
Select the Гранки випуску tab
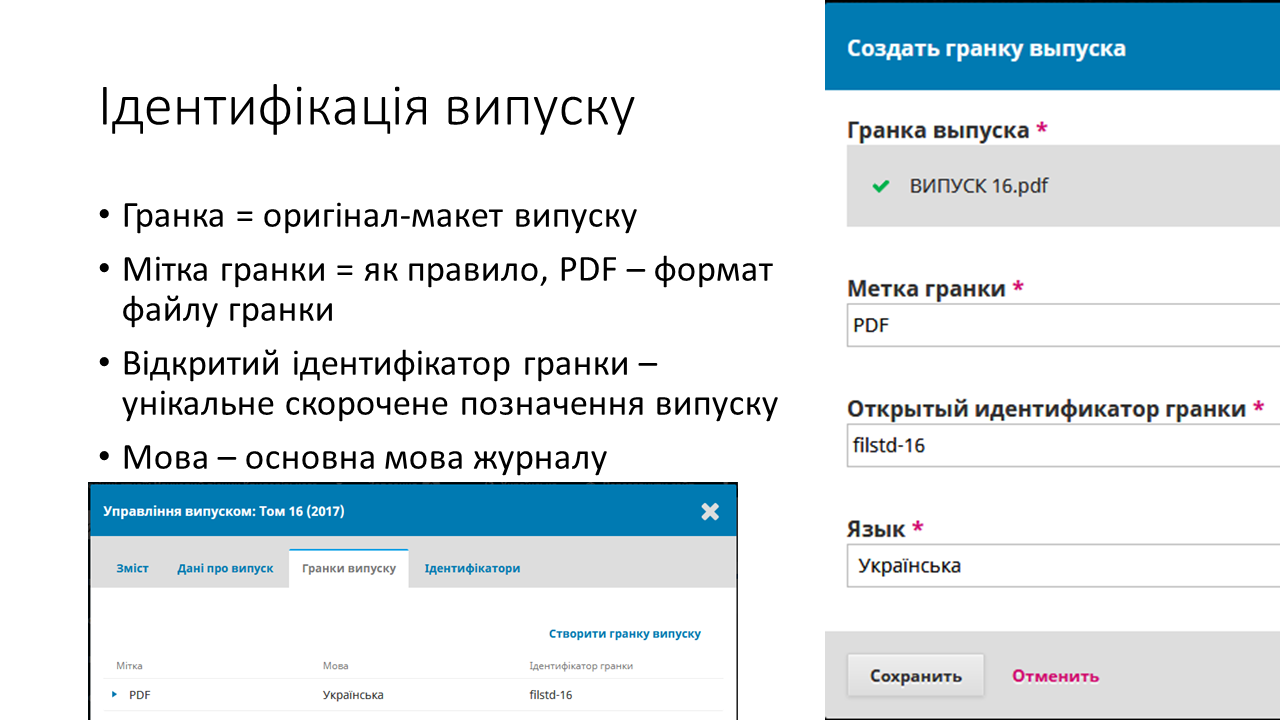[349, 568]
